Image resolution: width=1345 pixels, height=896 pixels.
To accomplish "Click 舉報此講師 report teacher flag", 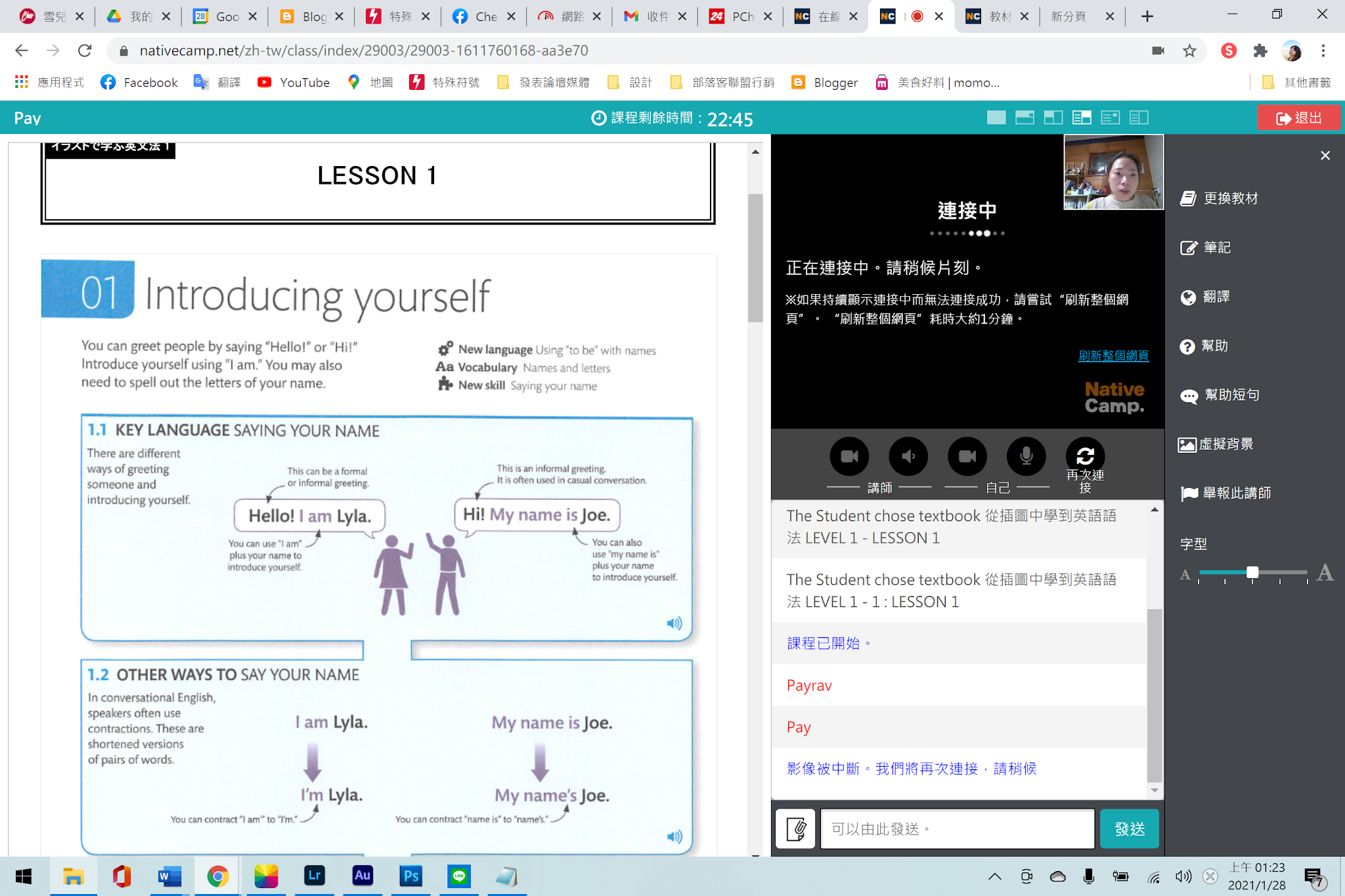I will click(x=1225, y=493).
